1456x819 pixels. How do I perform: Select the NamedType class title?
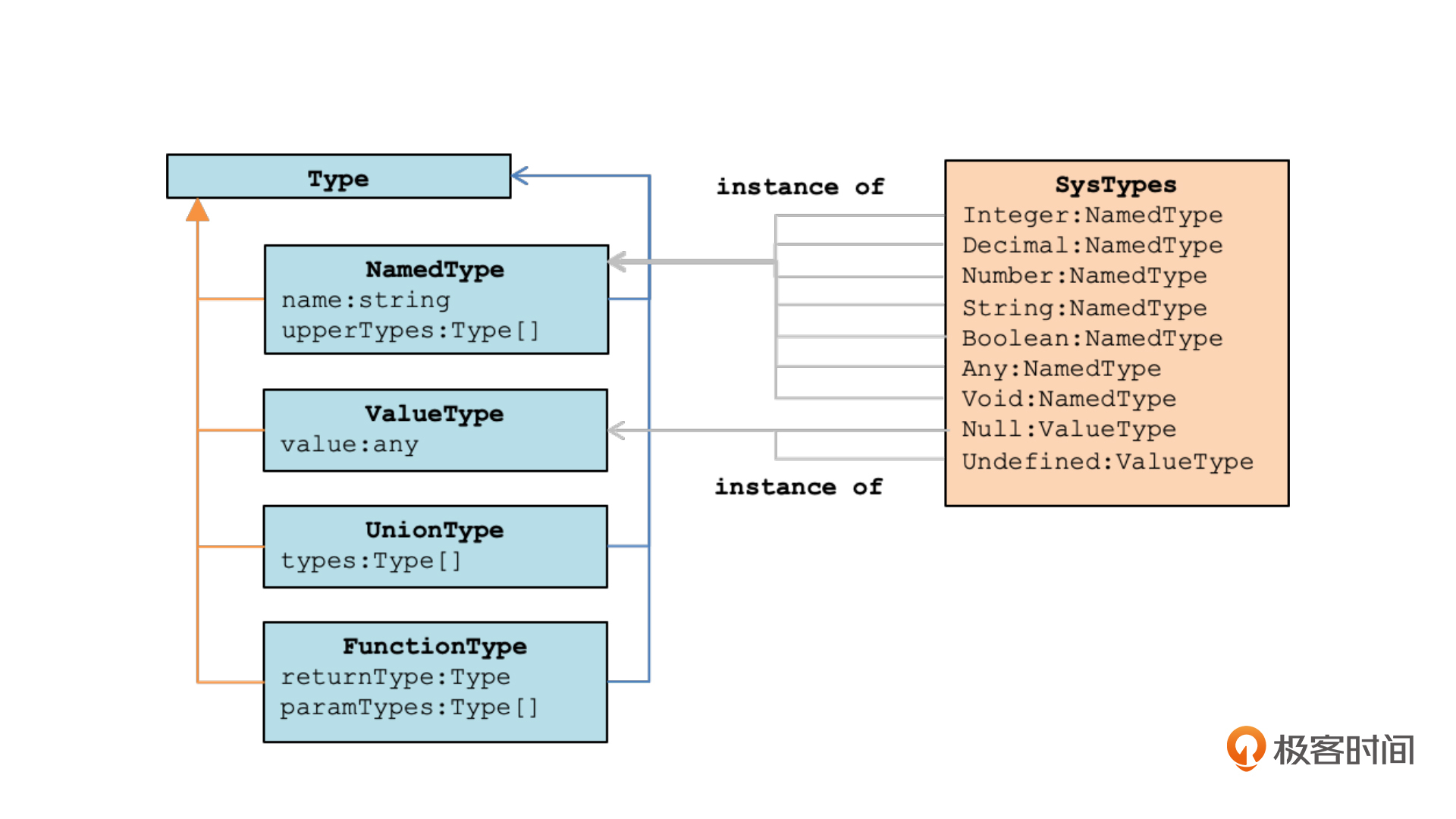pos(435,269)
